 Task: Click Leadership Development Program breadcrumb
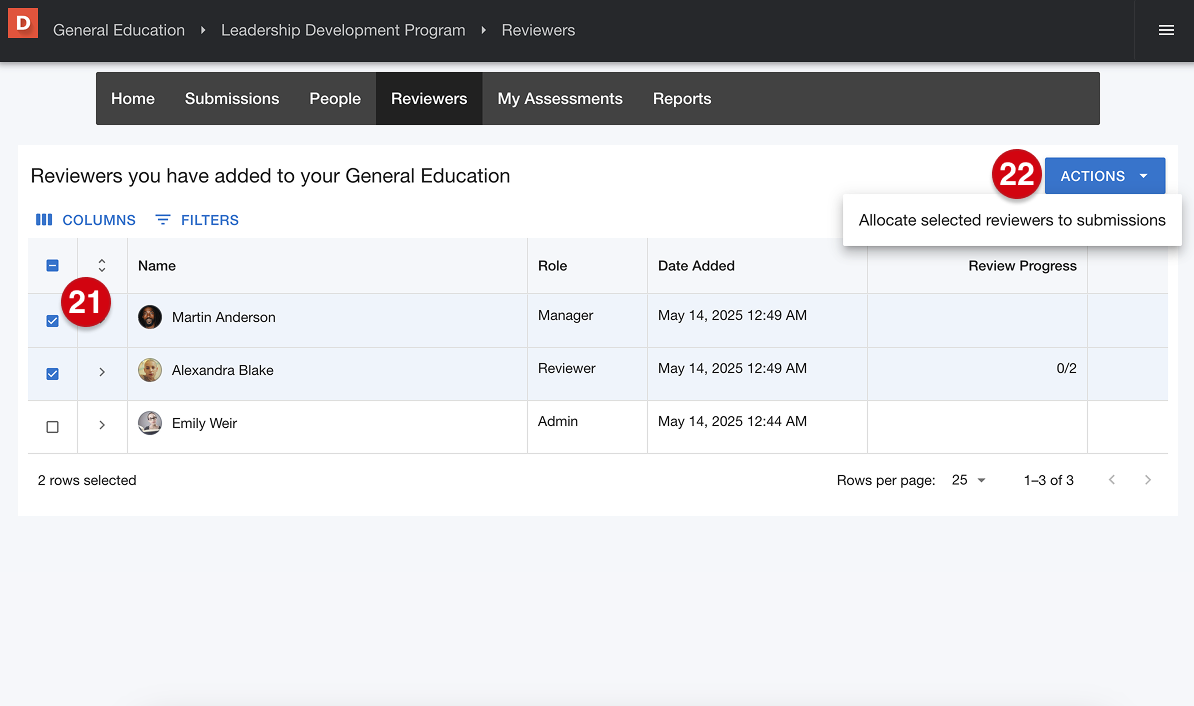coord(343,30)
